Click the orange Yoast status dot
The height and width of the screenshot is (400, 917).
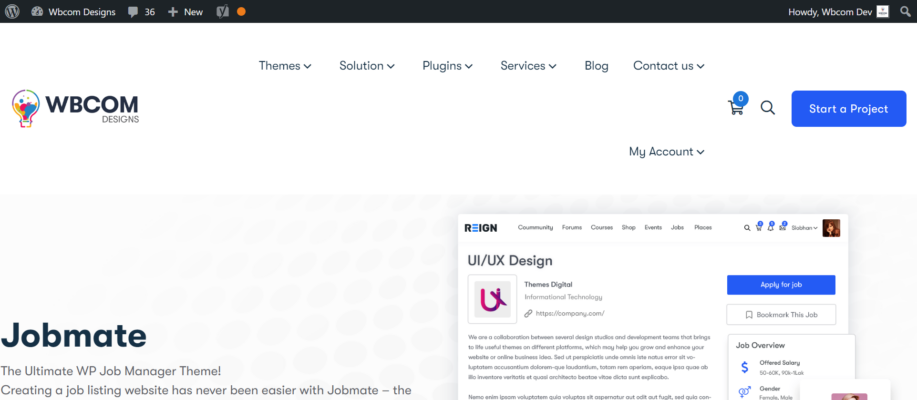[x=241, y=12]
